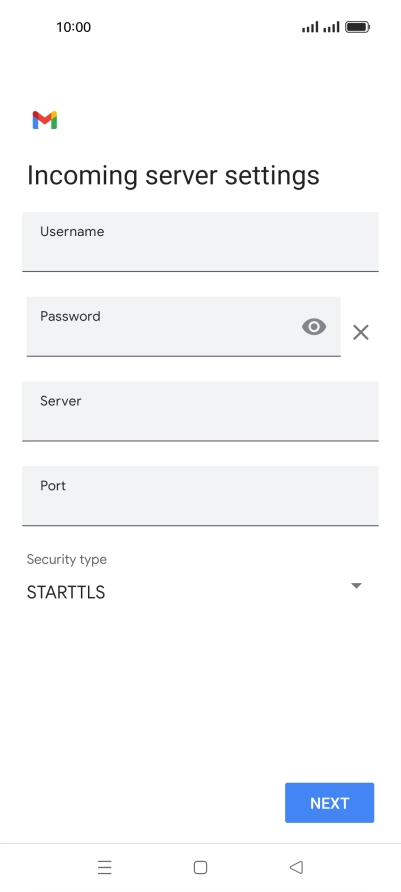Select the STARTTLS security type value

click(66, 592)
